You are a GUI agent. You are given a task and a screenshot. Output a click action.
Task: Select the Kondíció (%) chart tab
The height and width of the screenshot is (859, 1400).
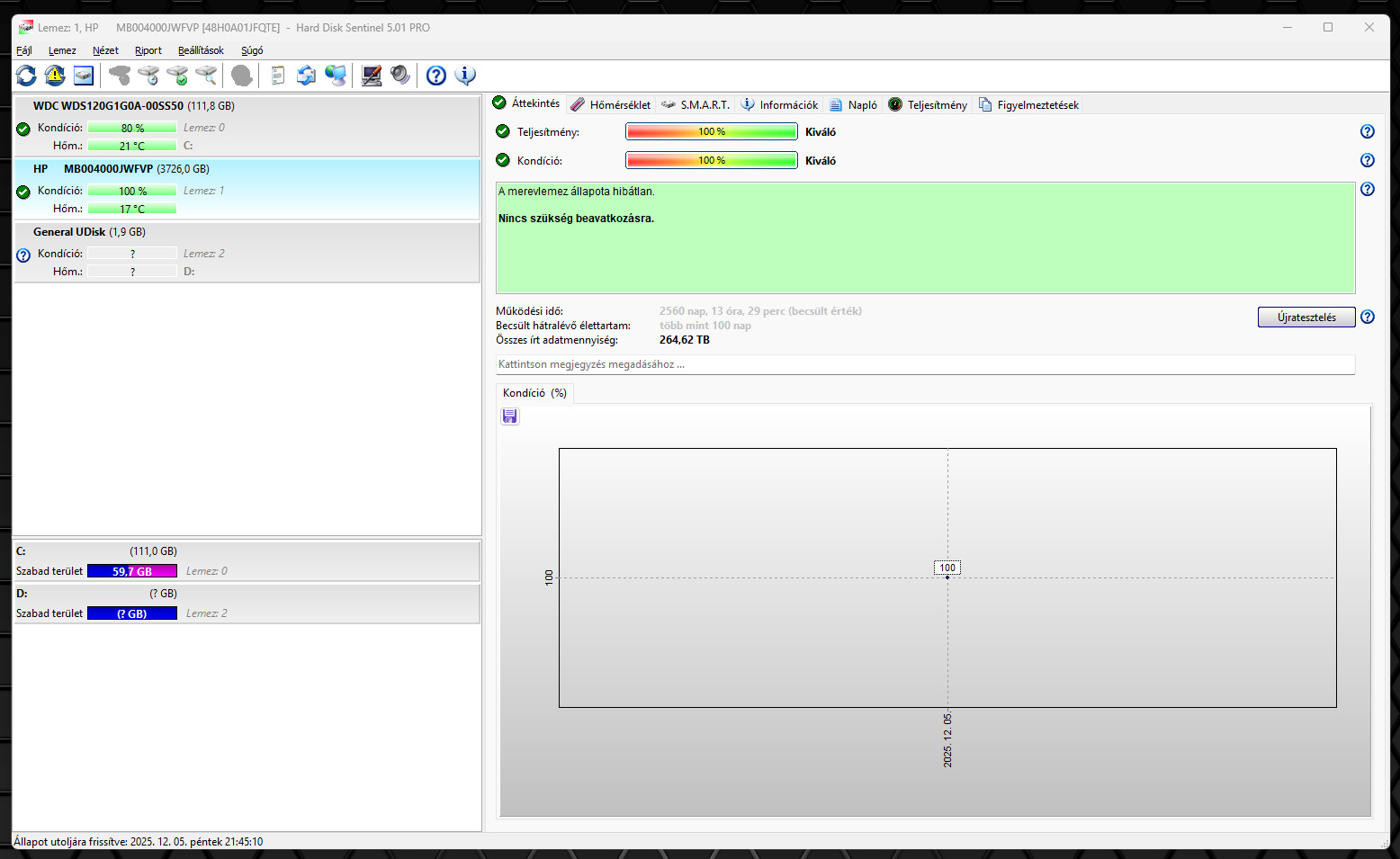click(534, 393)
